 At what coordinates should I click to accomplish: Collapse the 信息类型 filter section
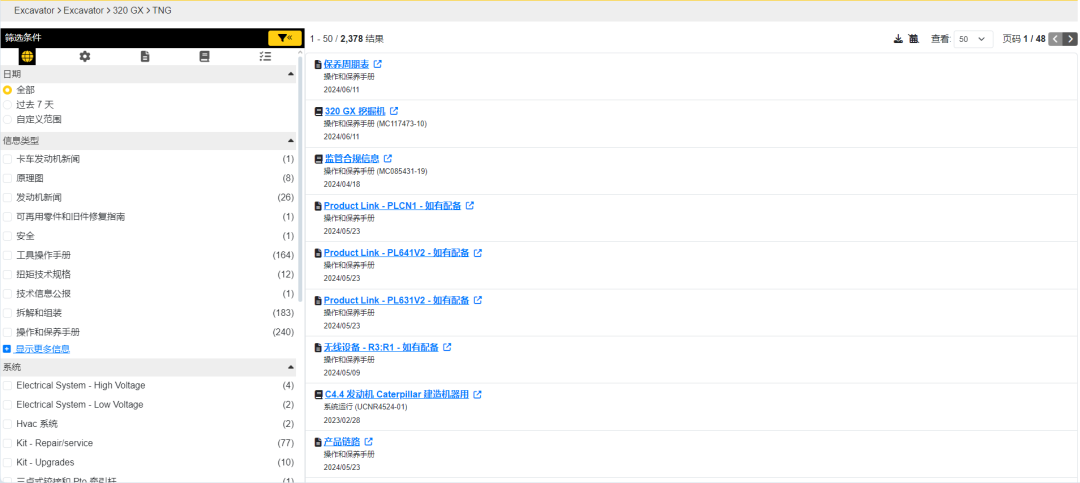tap(290, 141)
